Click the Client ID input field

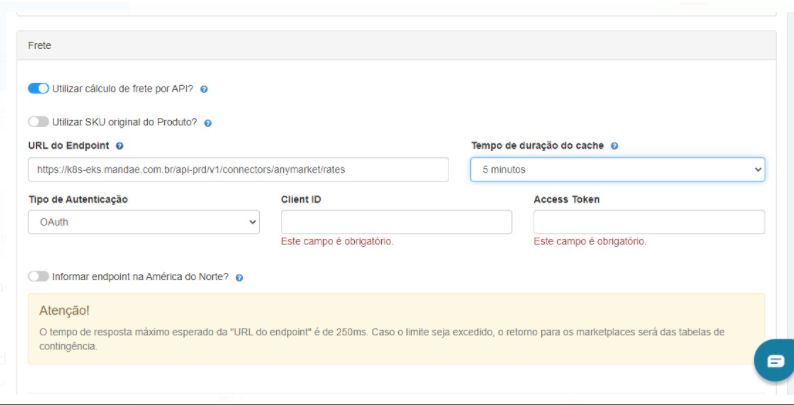click(x=396, y=222)
